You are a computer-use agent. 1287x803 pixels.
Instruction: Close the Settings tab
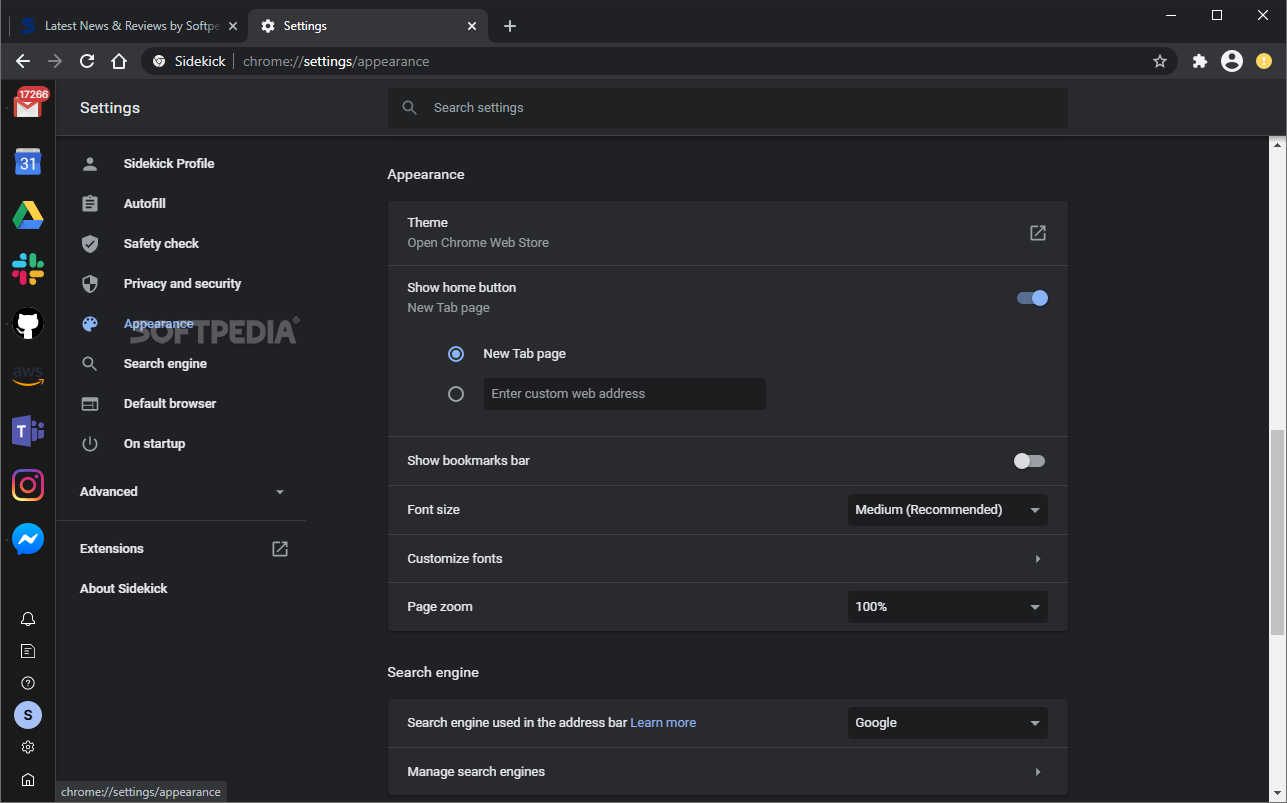point(472,26)
